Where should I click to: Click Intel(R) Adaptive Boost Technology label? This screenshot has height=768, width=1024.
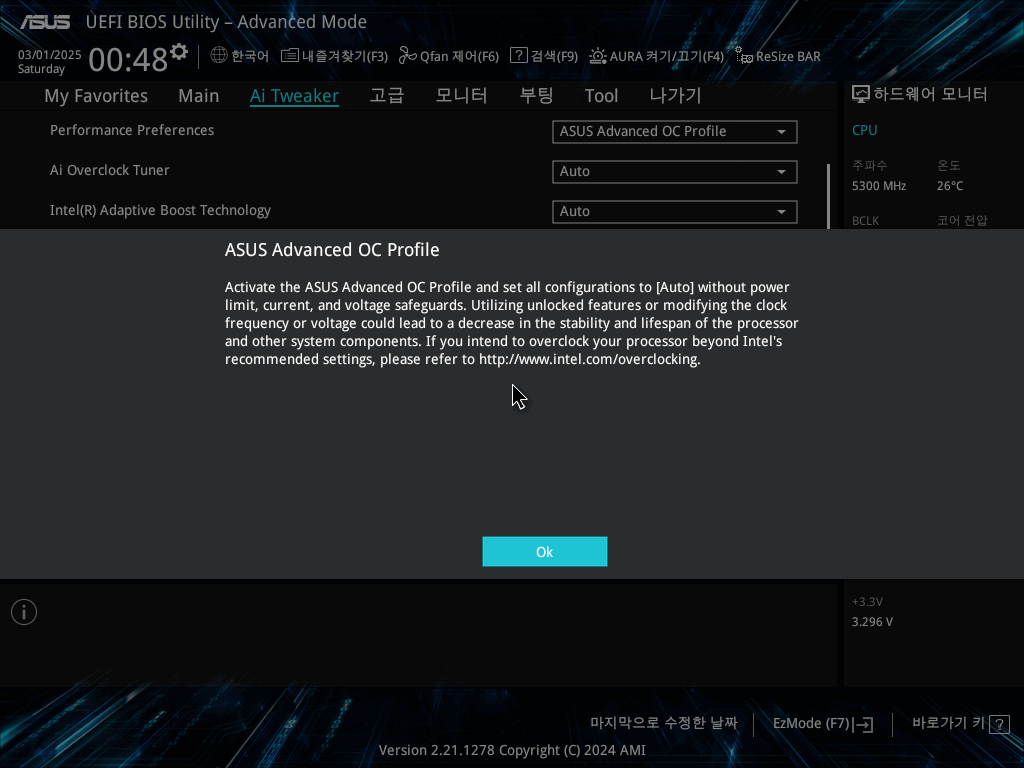[x=160, y=210]
